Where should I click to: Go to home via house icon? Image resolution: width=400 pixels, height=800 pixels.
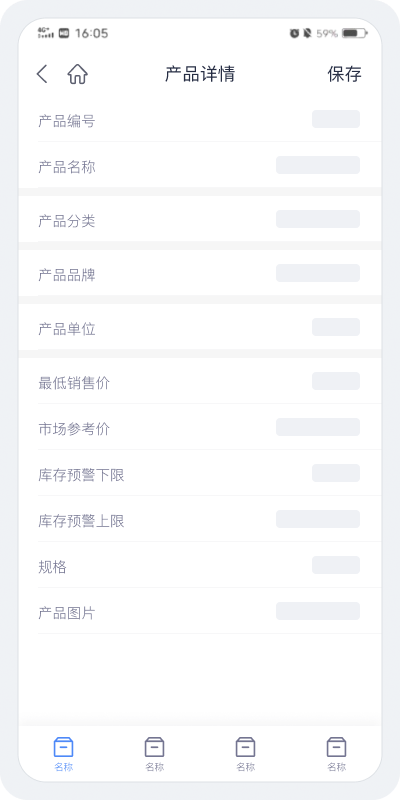coord(78,74)
